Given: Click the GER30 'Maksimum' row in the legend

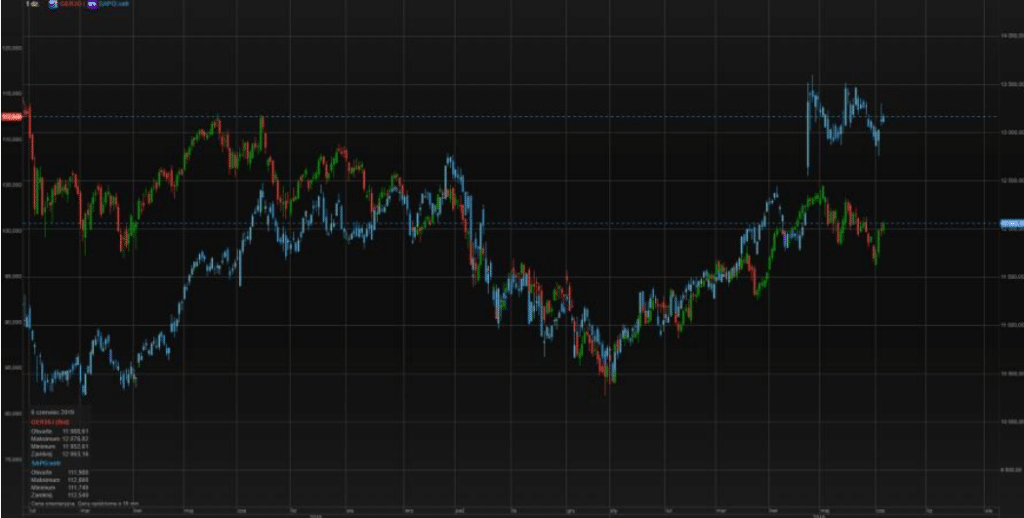Looking at the screenshot, I should click(59, 439).
